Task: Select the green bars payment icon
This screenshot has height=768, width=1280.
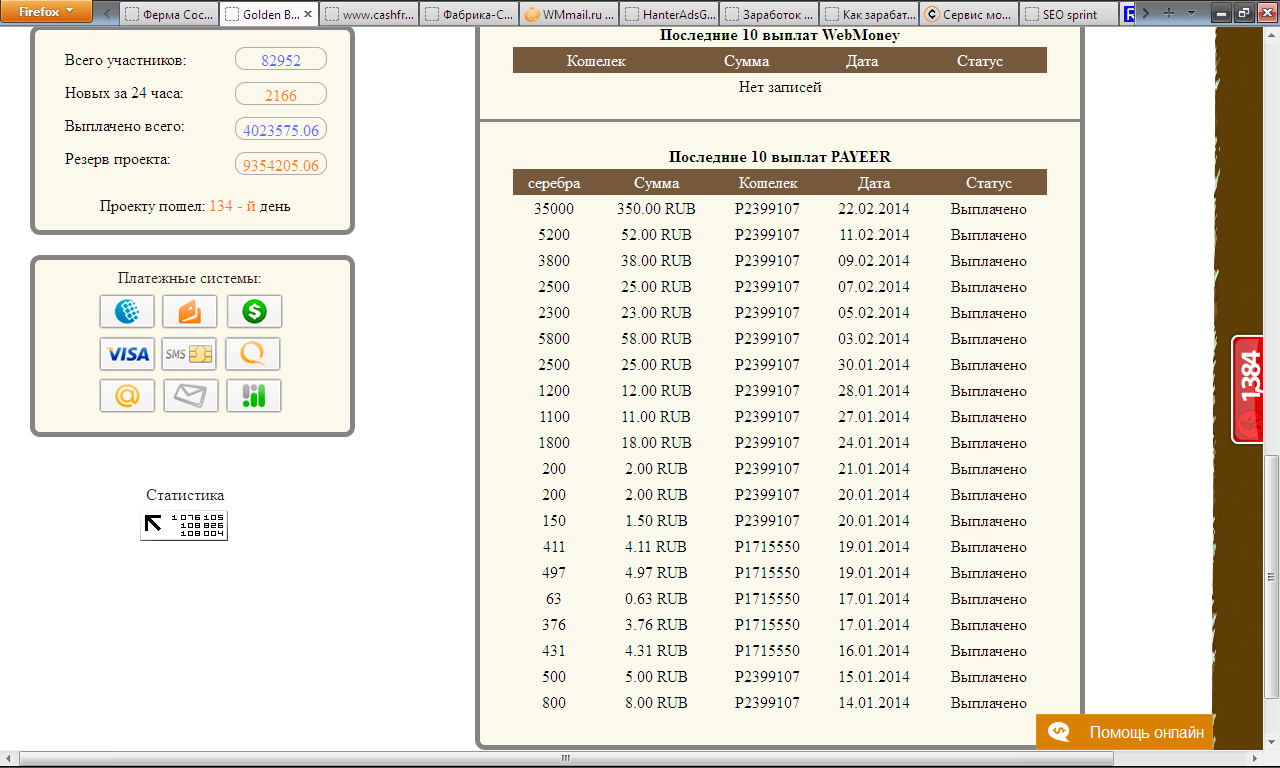Action: click(x=254, y=396)
